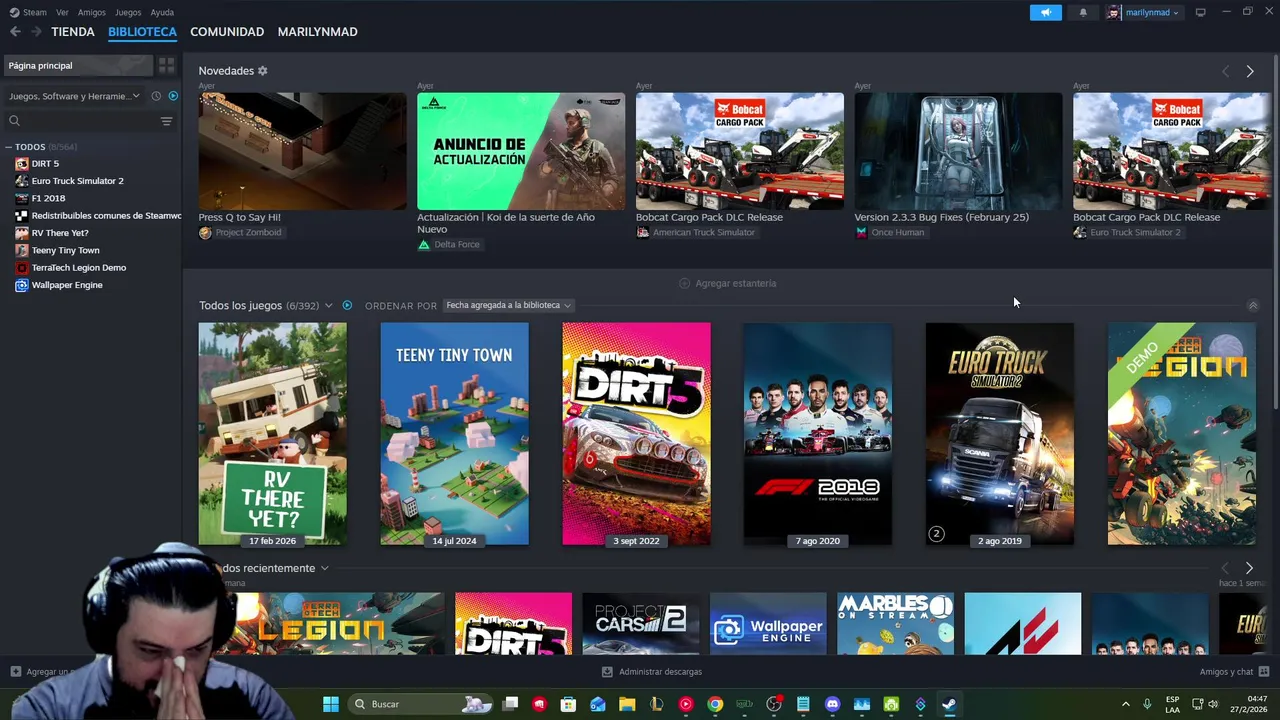Open the DIRT 5 cover in Todos los juegos

click(636, 433)
